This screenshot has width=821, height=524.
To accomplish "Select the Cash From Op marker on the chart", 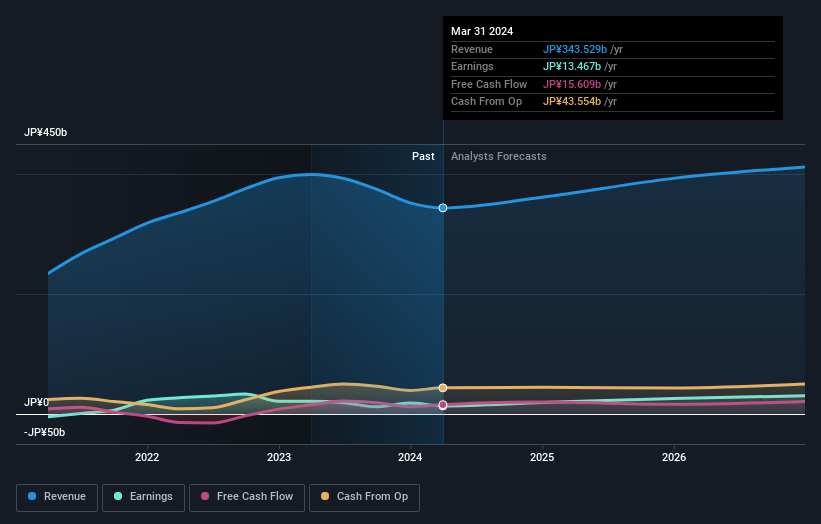I will tap(443, 388).
